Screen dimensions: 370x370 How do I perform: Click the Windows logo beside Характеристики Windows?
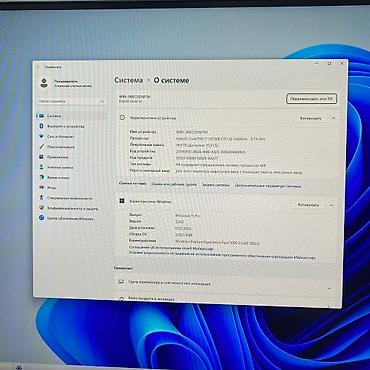122,201
